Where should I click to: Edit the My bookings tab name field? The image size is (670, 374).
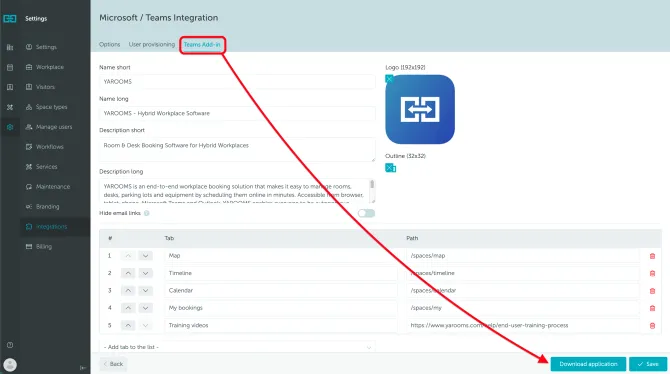tap(281, 308)
